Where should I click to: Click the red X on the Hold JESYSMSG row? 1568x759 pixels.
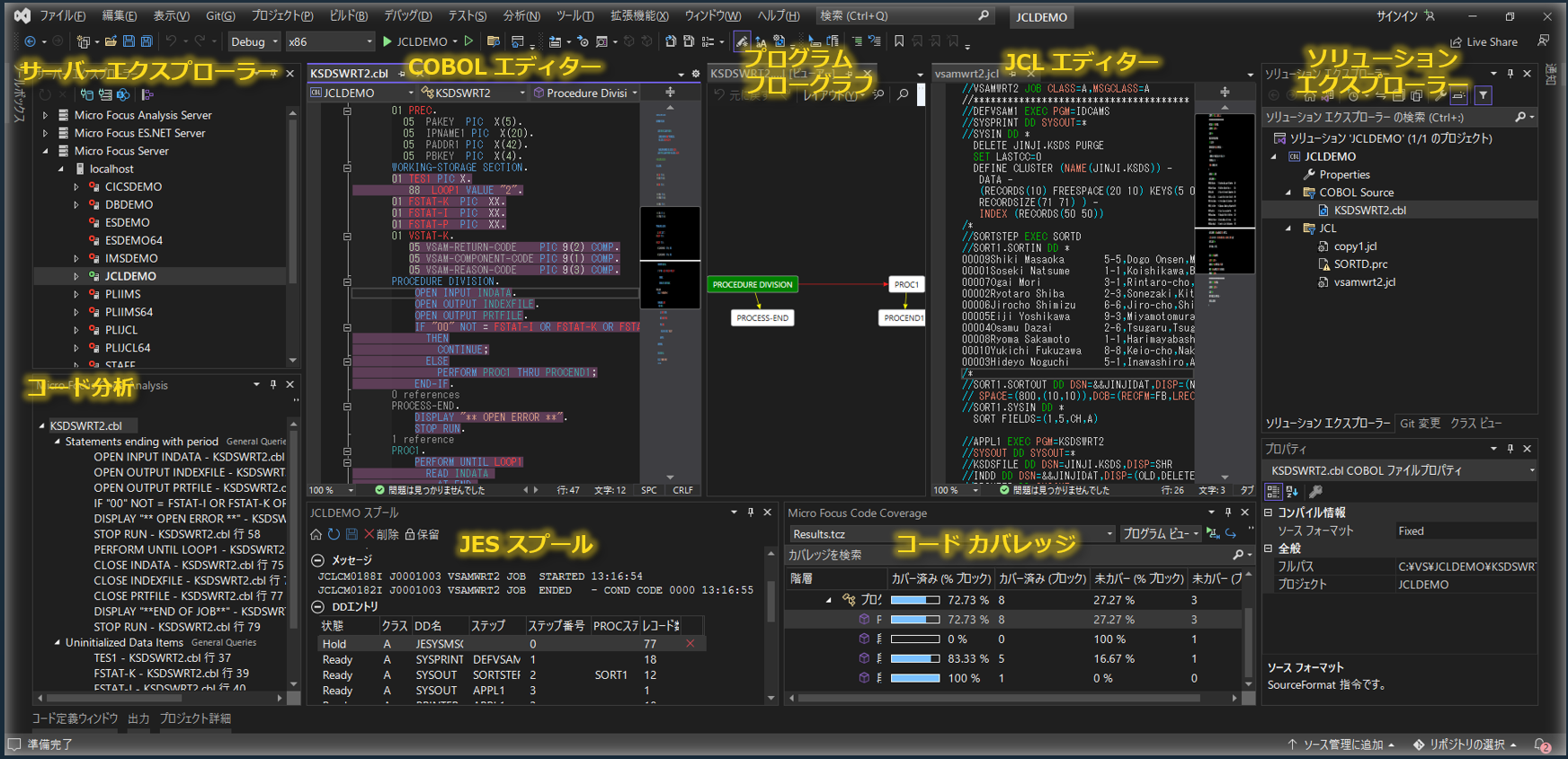690,643
